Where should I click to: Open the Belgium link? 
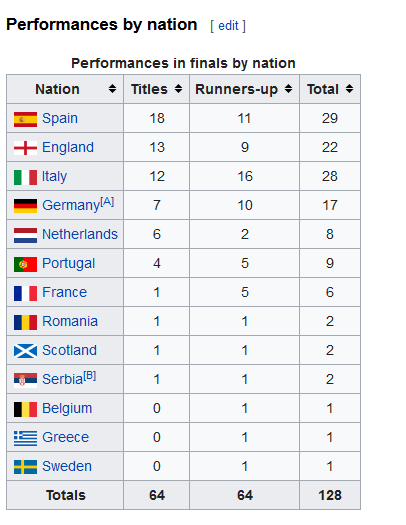click(x=67, y=409)
